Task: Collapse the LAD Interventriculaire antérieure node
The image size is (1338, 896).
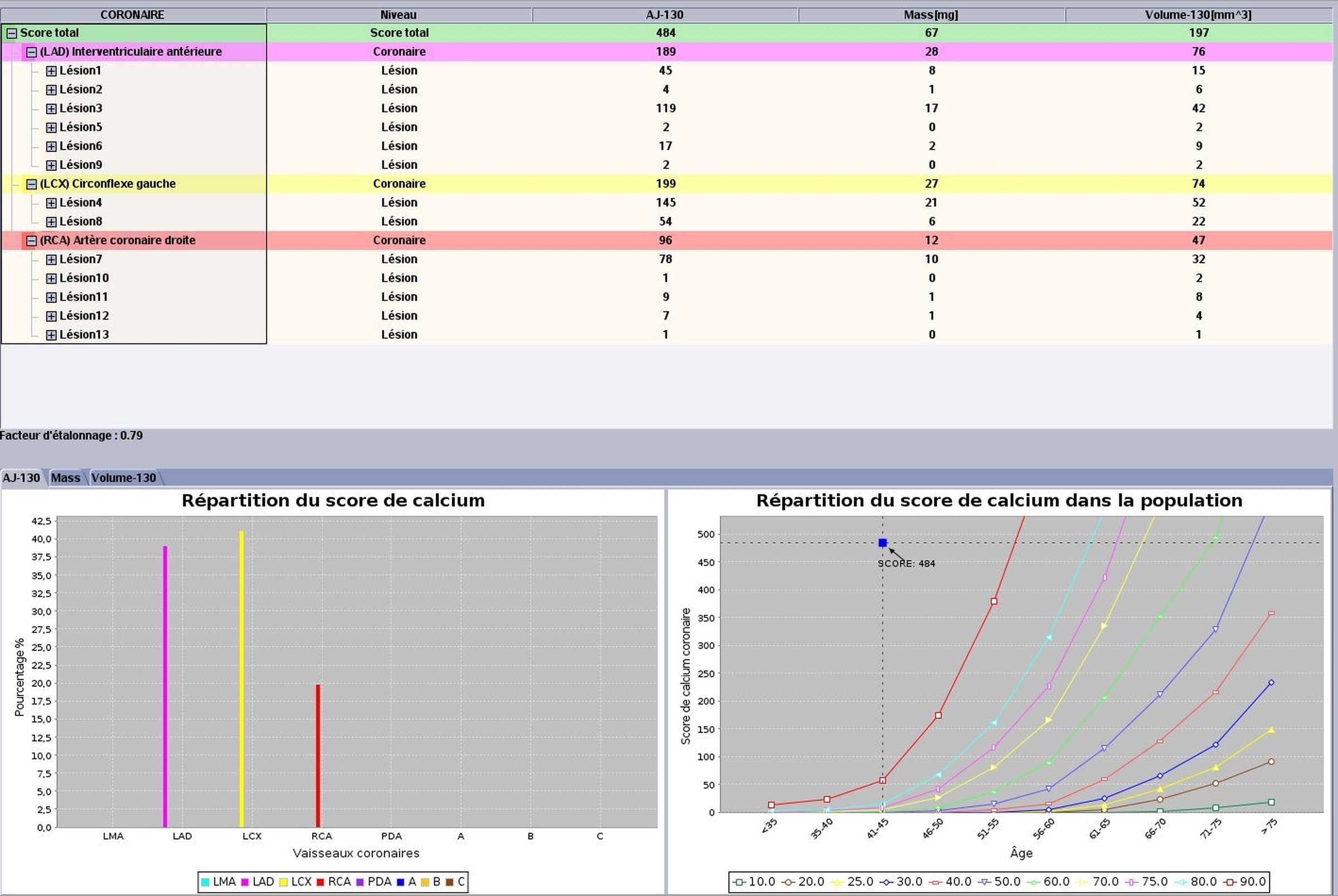Action: click(x=31, y=52)
